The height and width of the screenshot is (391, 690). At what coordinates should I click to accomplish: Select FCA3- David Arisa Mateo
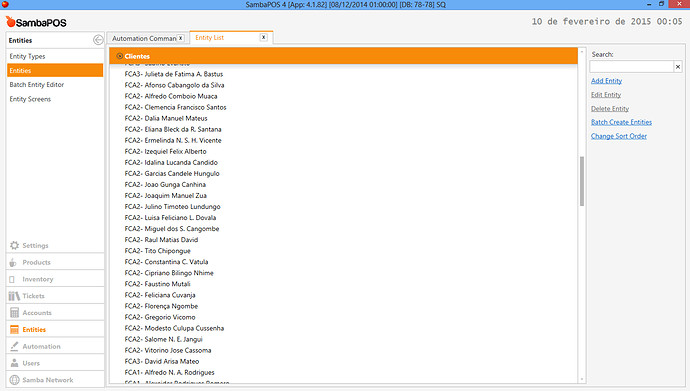tap(161, 362)
